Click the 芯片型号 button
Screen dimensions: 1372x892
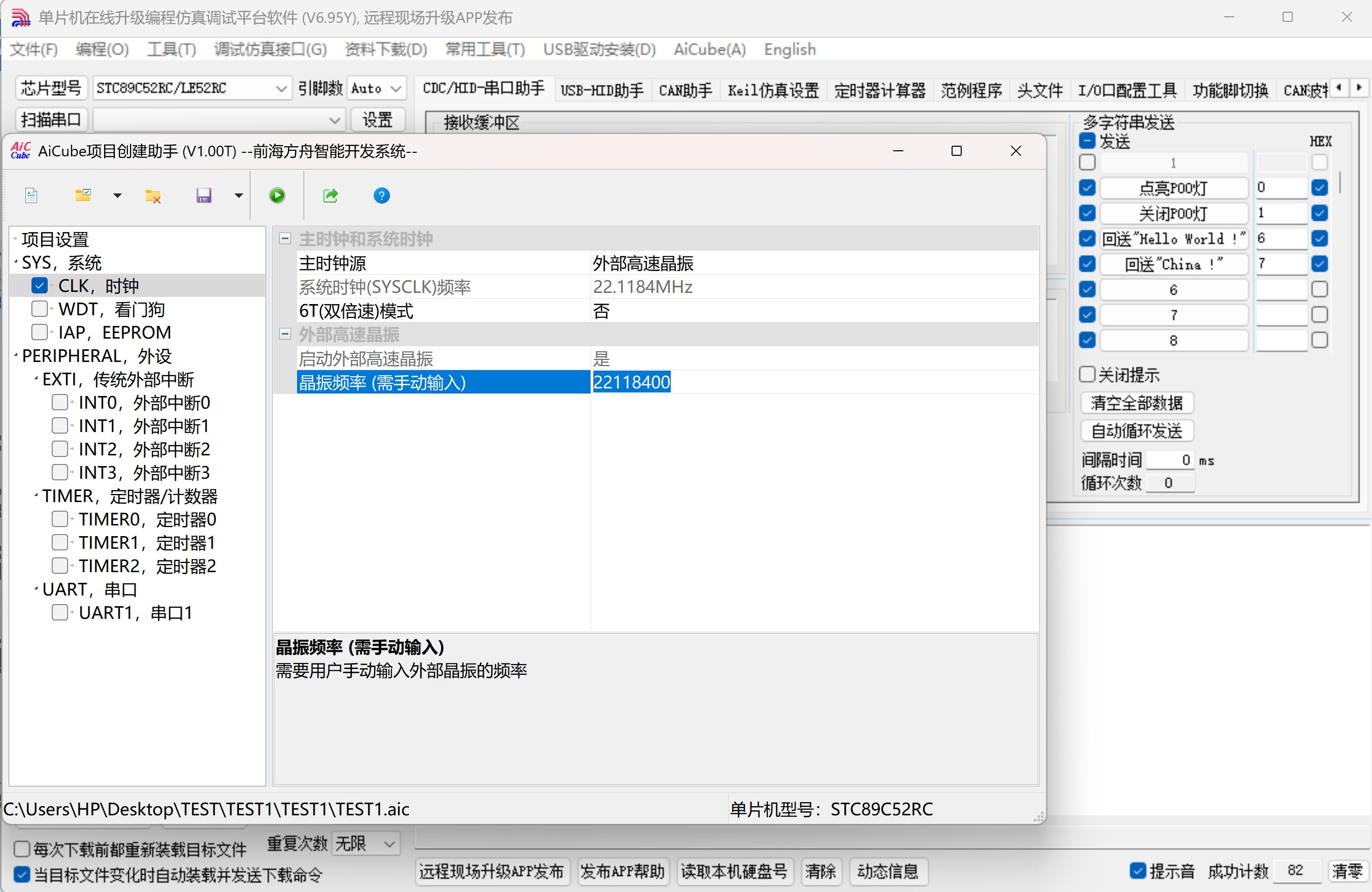pyautogui.click(x=51, y=88)
